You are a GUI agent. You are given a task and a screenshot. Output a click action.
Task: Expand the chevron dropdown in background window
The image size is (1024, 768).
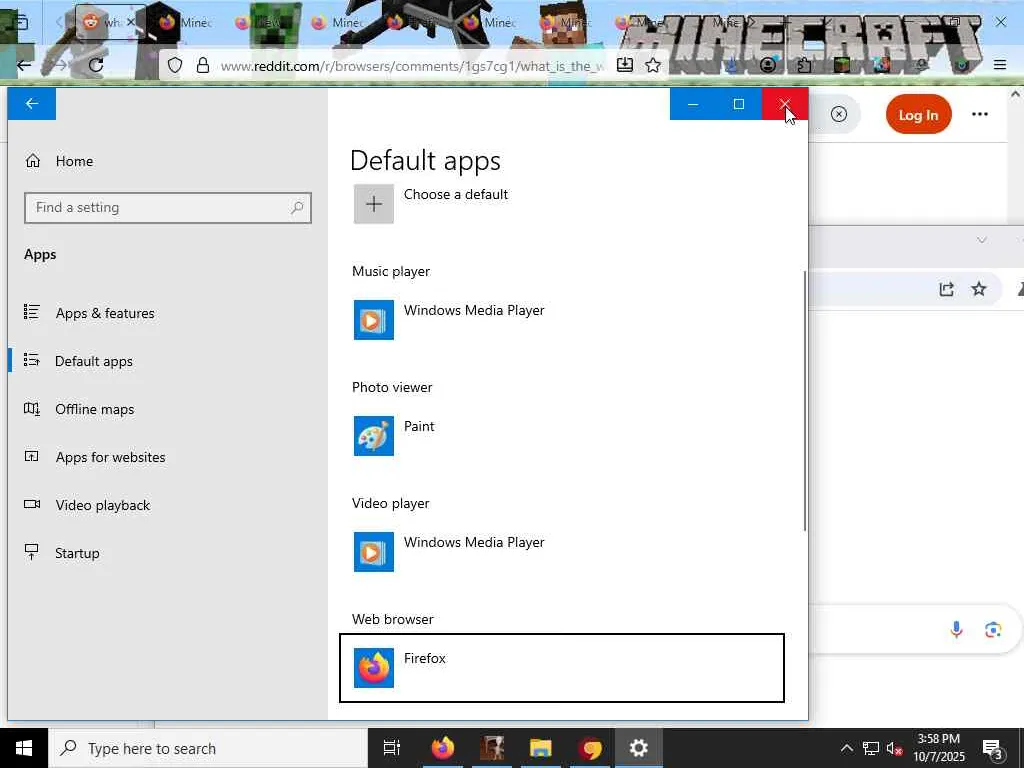[x=982, y=240]
